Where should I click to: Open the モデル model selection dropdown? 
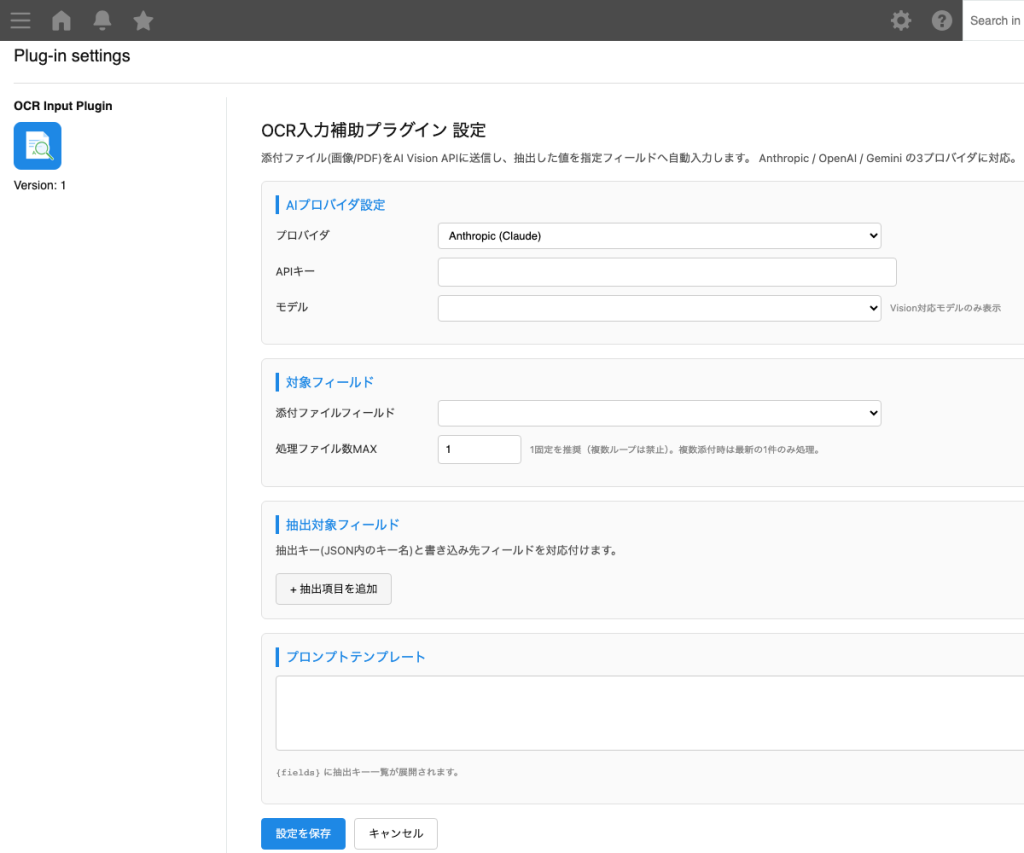tap(659, 308)
